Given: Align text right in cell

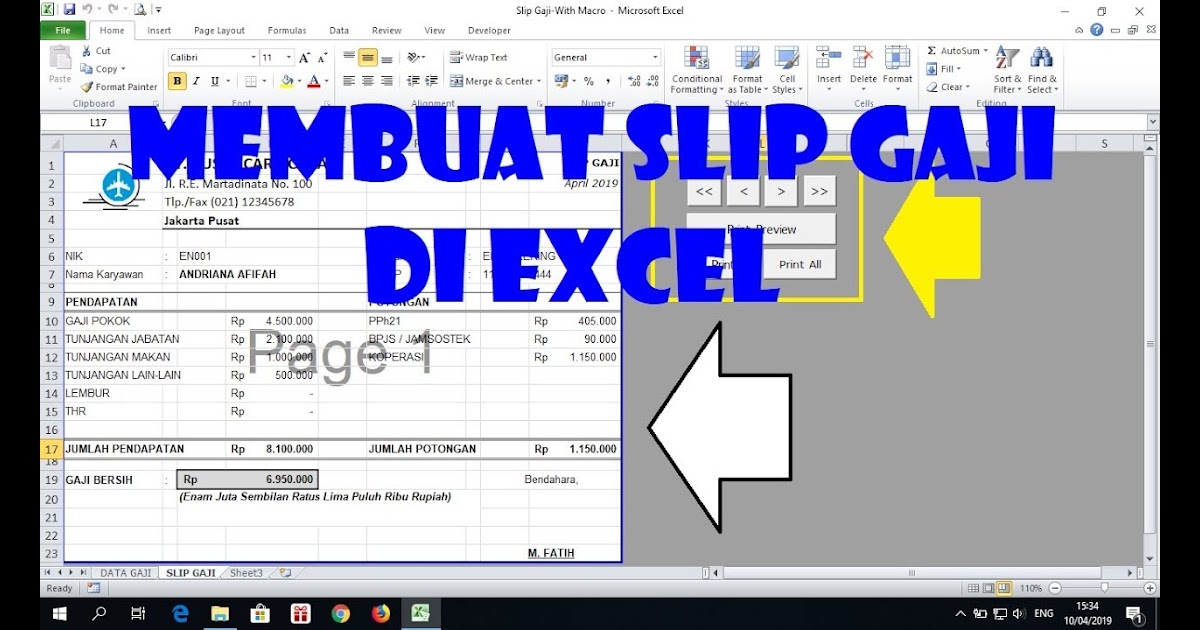Looking at the screenshot, I should click(x=387, y=81).
